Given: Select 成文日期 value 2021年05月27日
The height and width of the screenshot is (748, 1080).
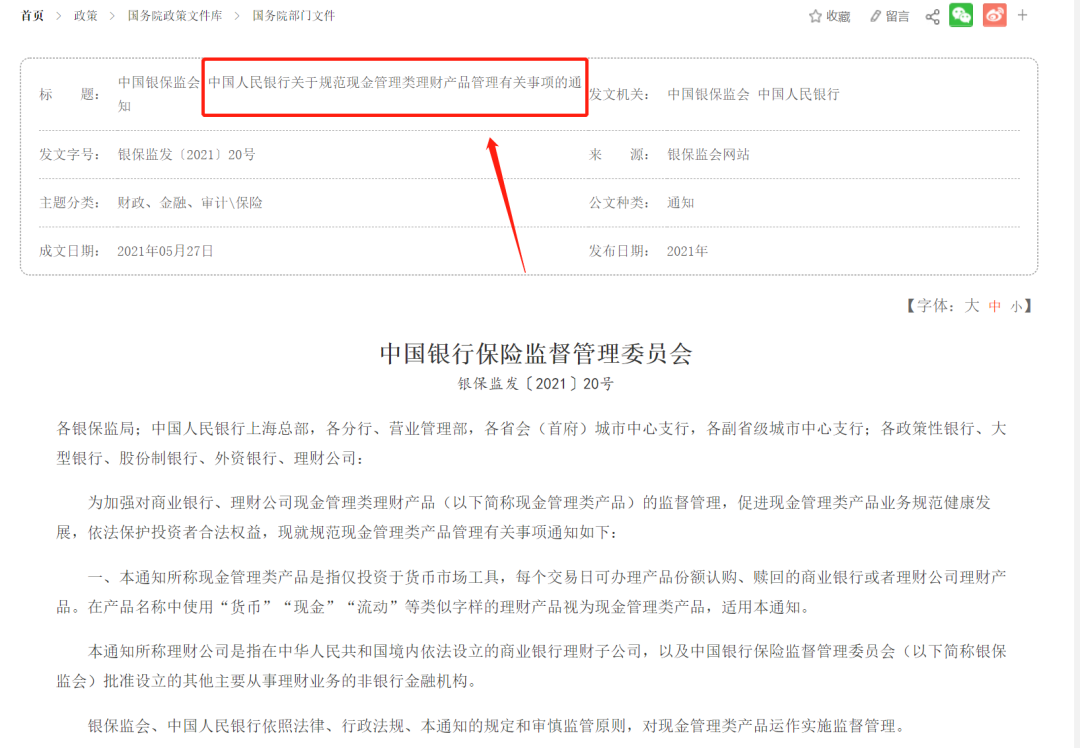Looking at the screenshot, I should point(165,251).
